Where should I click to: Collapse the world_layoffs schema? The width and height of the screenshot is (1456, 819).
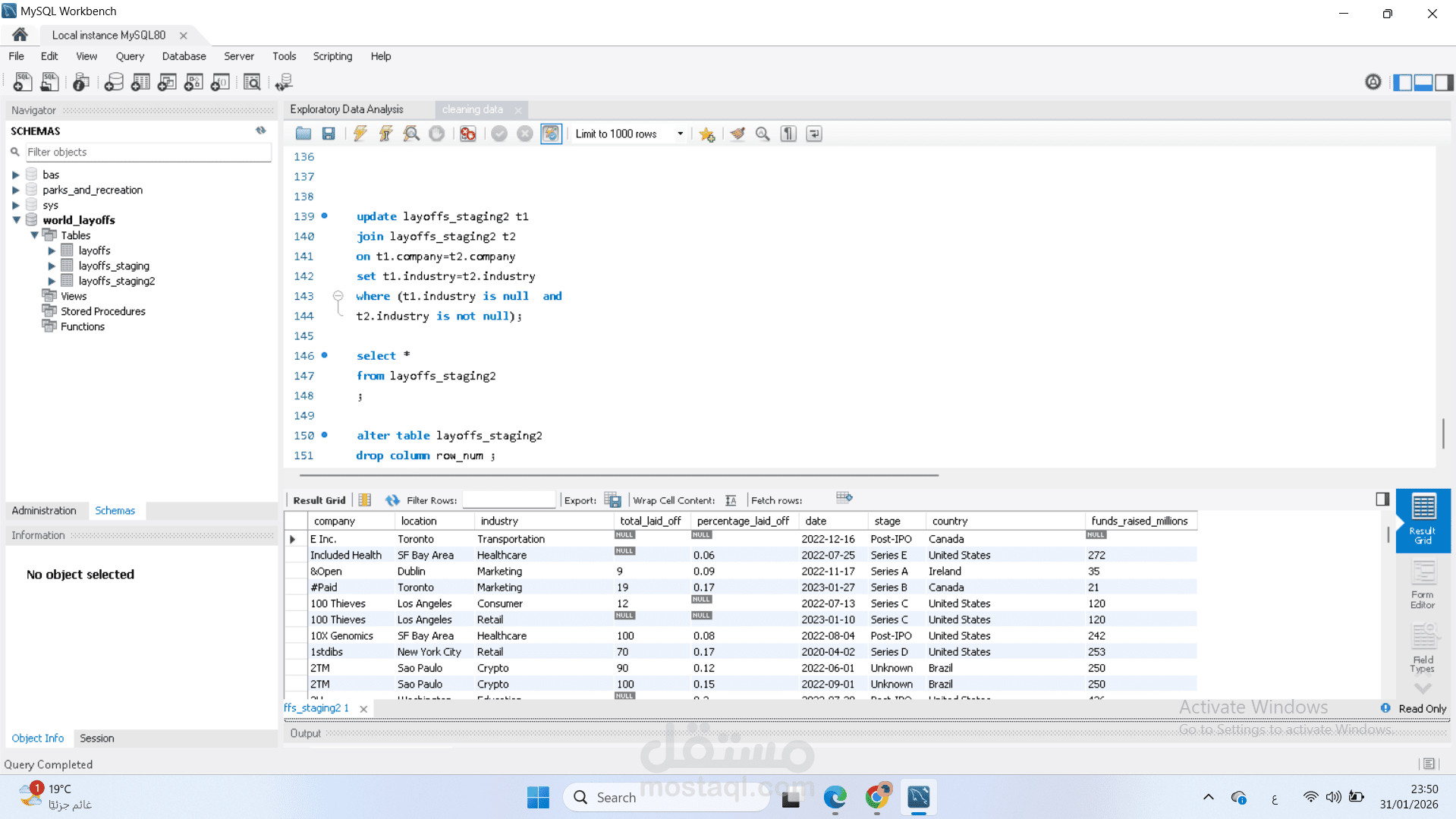tap(16, 220)
